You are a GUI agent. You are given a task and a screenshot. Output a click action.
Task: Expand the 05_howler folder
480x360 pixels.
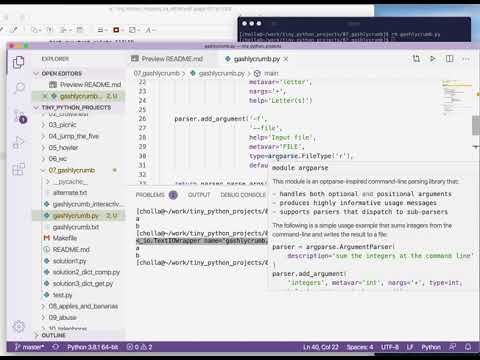tap(63, 147)
